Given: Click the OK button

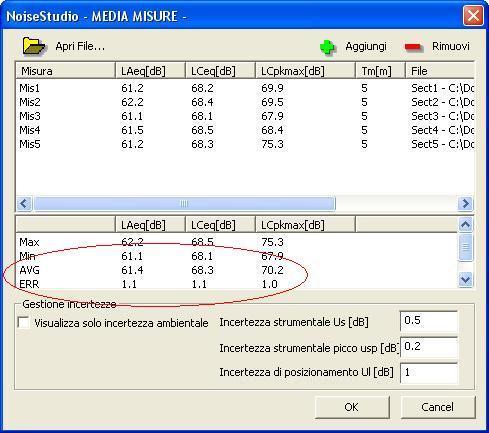Looking at the screenshot, I should coord(352,407).
